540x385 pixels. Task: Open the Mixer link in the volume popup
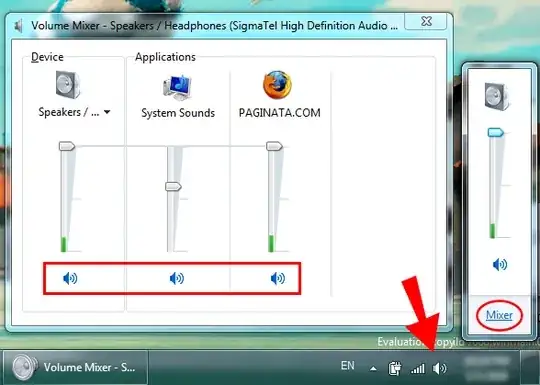[499, 315]
